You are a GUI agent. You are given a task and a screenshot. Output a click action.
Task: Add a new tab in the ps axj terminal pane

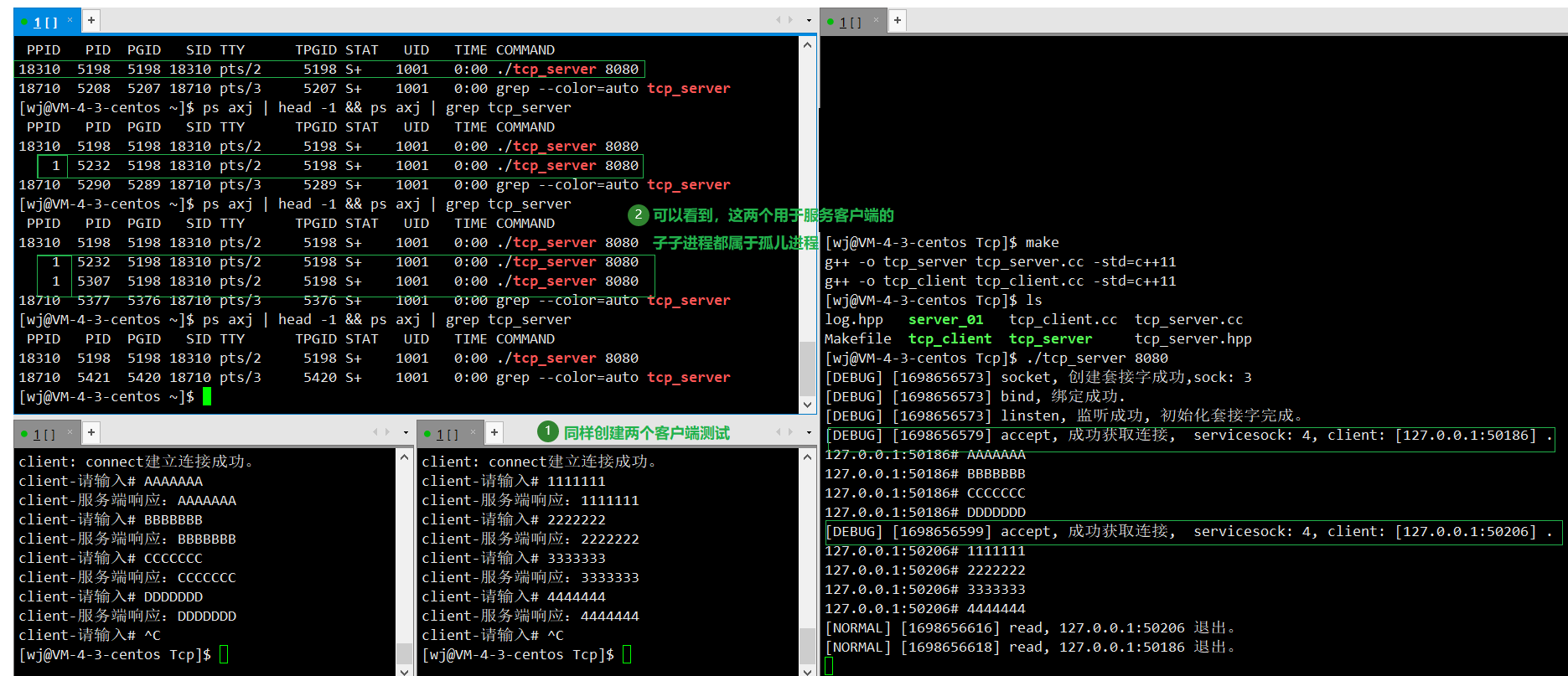(x=91, y=20)
